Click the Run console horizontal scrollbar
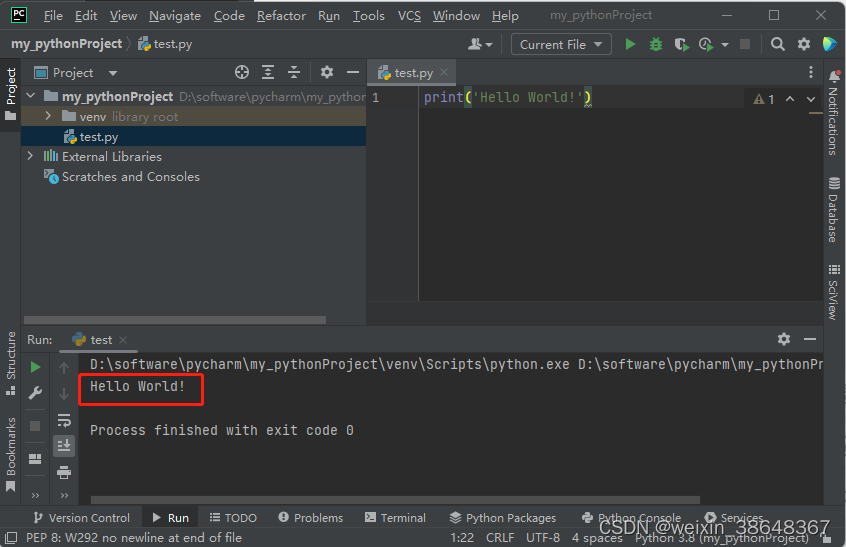The width and height of the screenshot is (846, 547). click(x=395, y=500)
